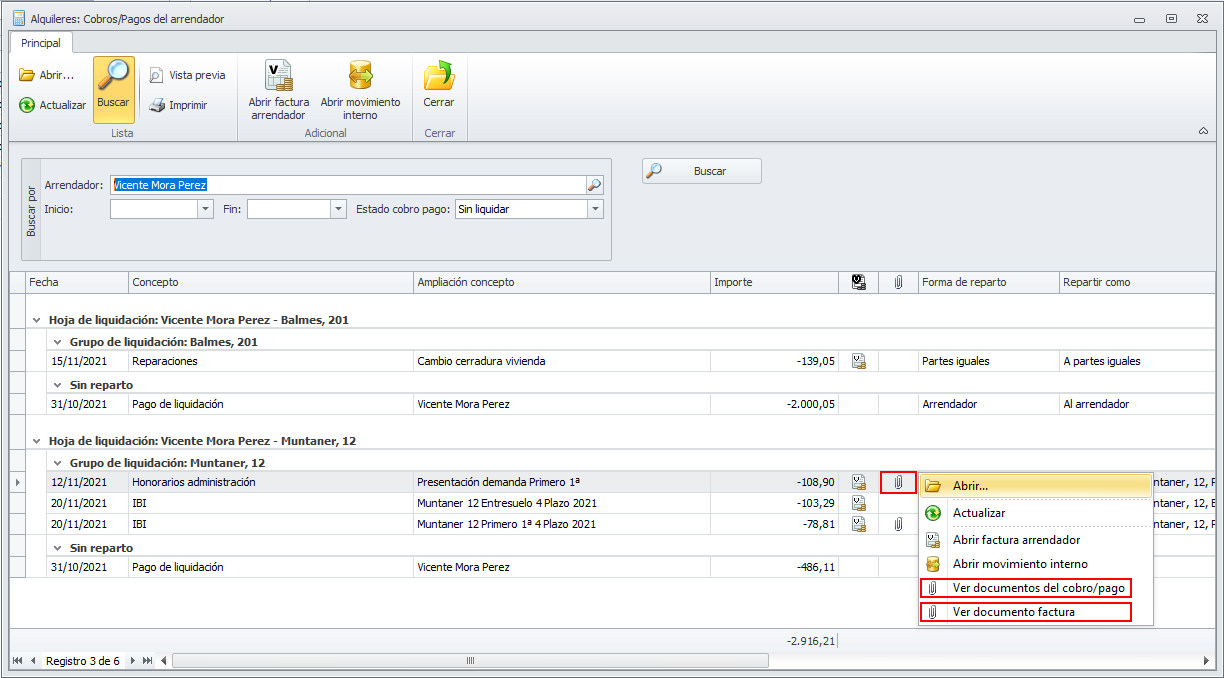Sort by Ampliación concepto column header

coord(562,282)
